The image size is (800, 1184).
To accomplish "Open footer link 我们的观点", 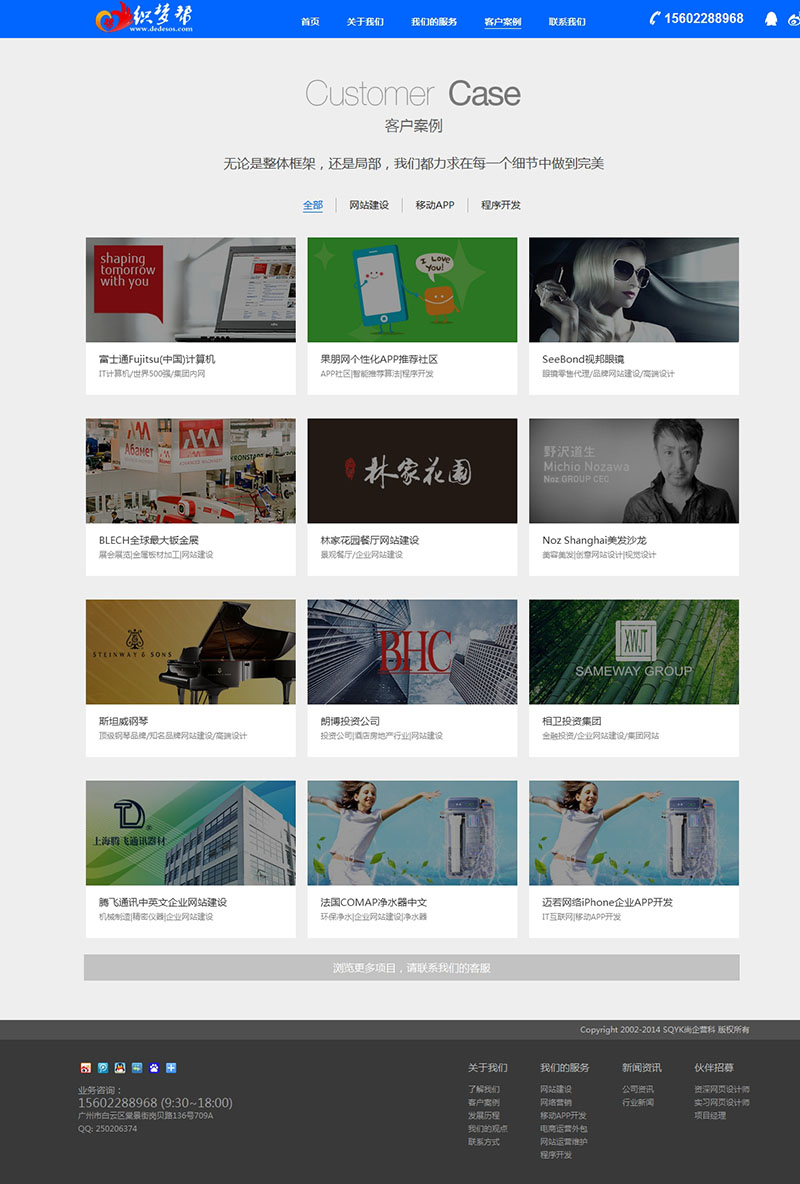I will click(487, 1129).
